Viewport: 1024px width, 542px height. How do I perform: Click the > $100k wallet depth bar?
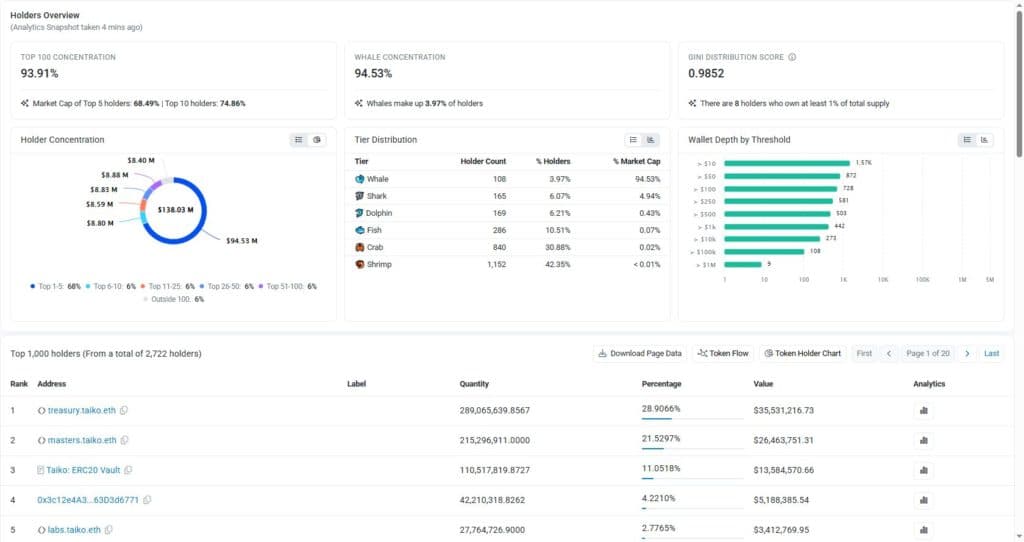[764, 251]
